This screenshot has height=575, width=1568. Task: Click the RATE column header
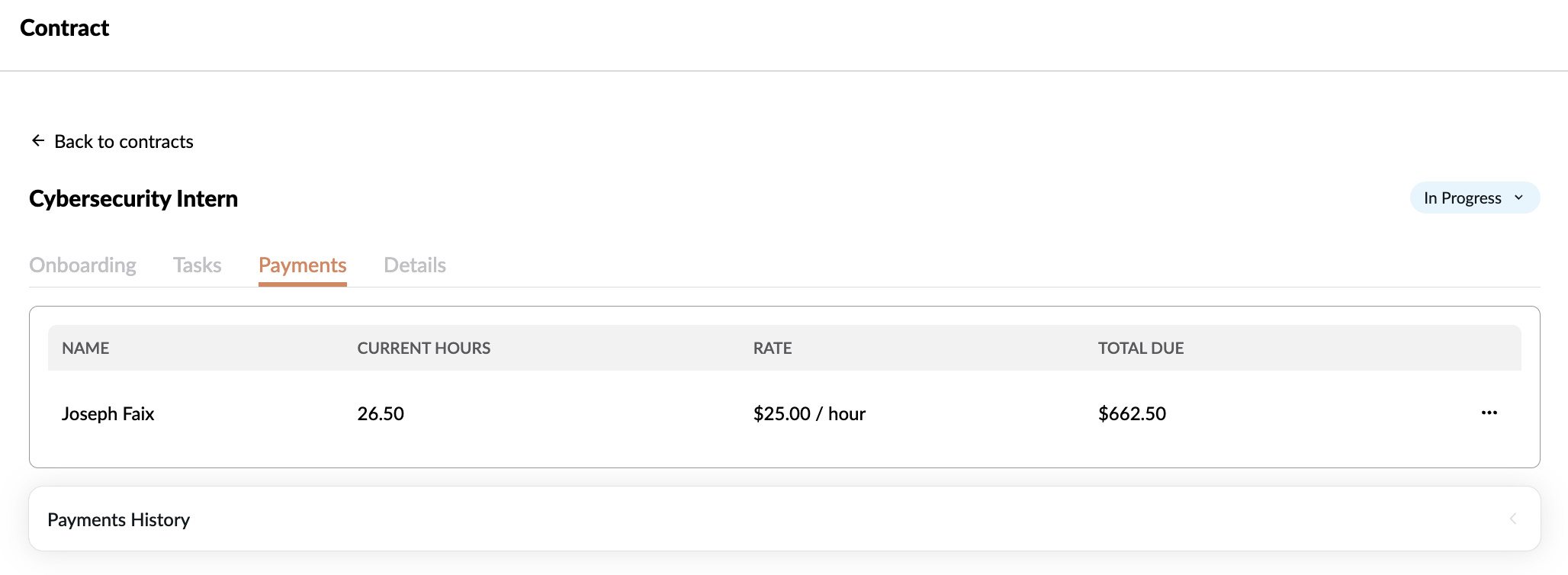[x=772, y=349]
